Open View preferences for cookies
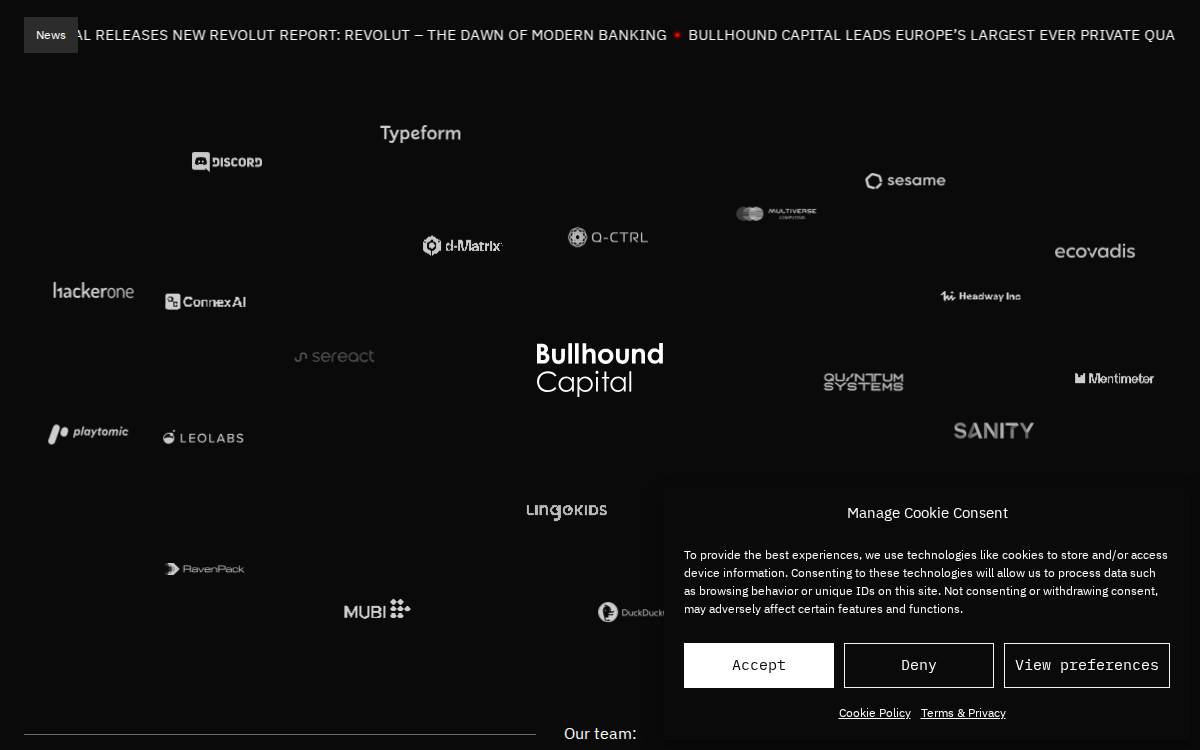This screenshot has width=1200, height=750. click(x=1087, y=665)
